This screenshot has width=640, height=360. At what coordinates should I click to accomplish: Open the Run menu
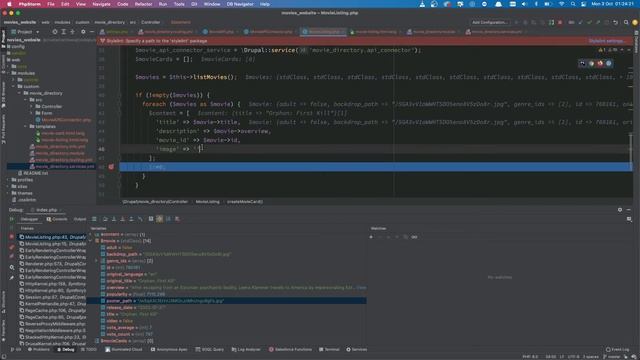click(163, 4)
